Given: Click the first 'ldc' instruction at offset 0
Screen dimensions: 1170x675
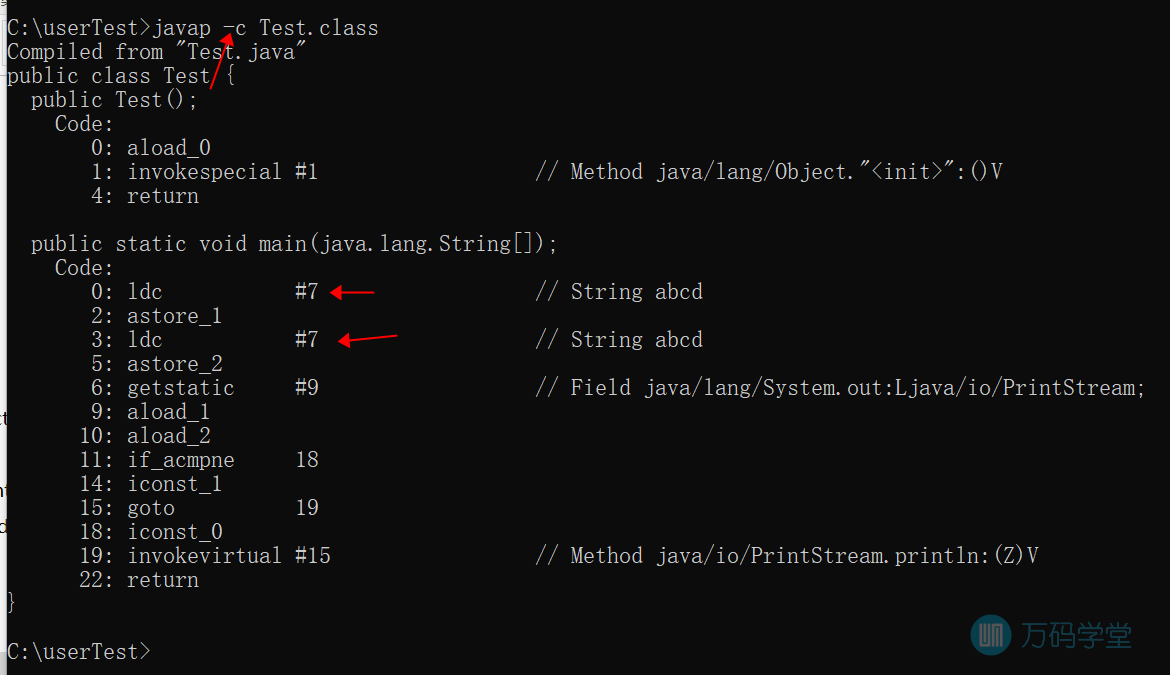Looking at the screenshot, I should coord(145,292).
